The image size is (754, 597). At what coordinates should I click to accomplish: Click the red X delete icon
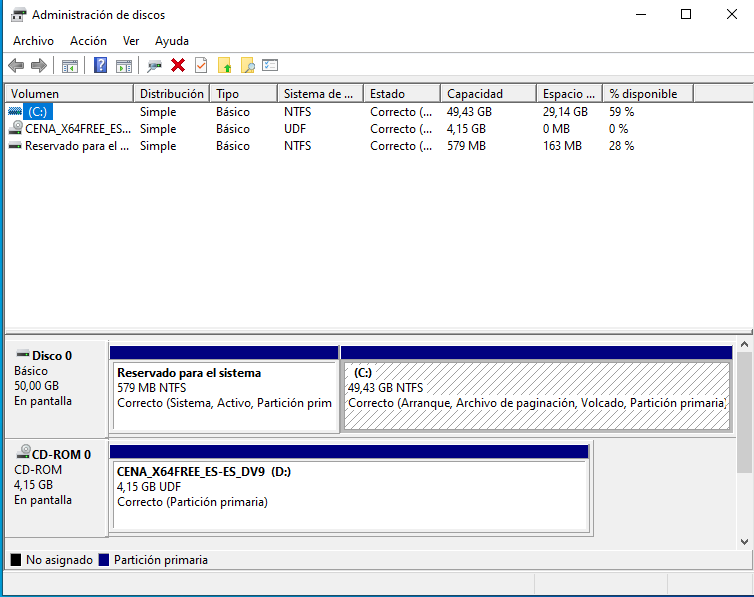click(x=178, y=66)
